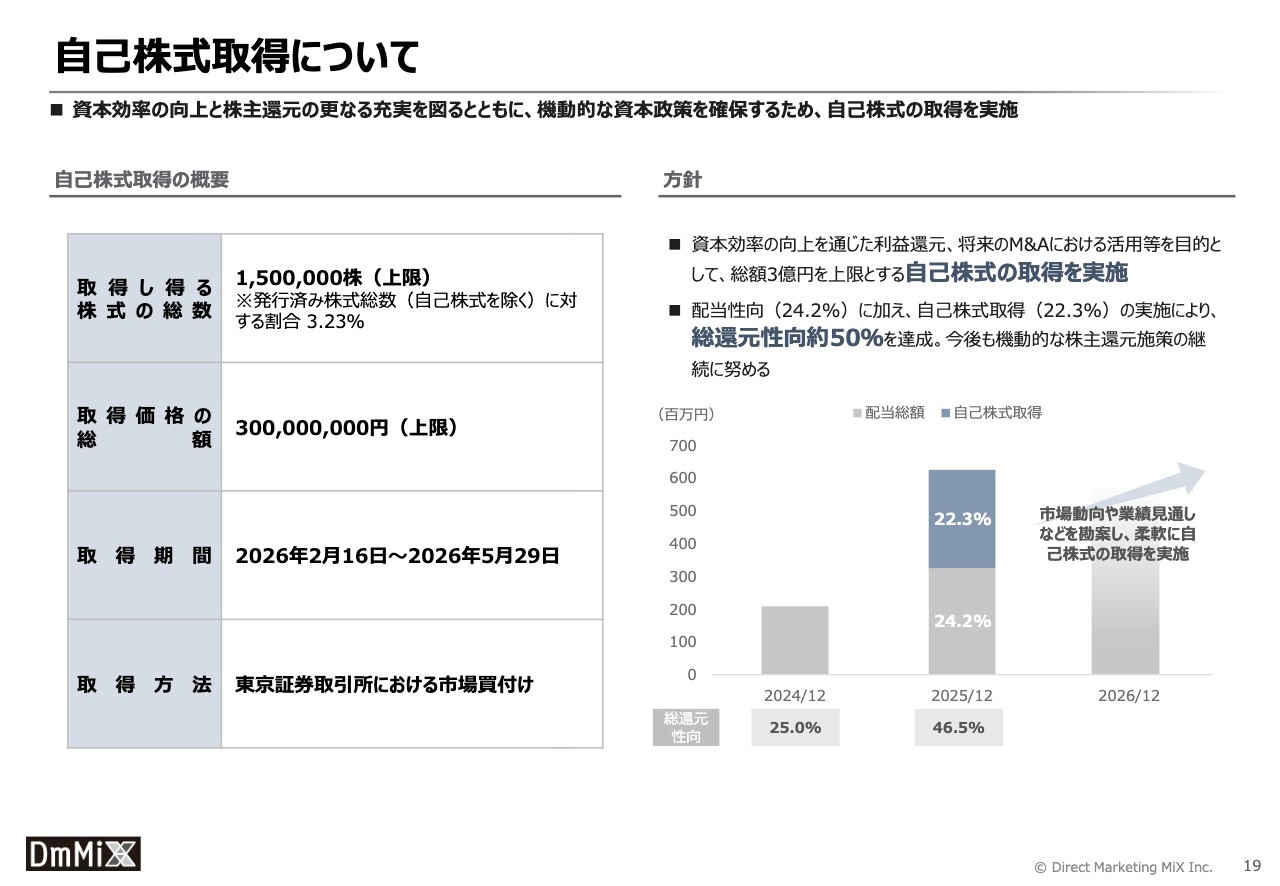Click the slide title 自己株式取得について
The width and height of the screenshot is (1280, 886).
tap(236, 57)
